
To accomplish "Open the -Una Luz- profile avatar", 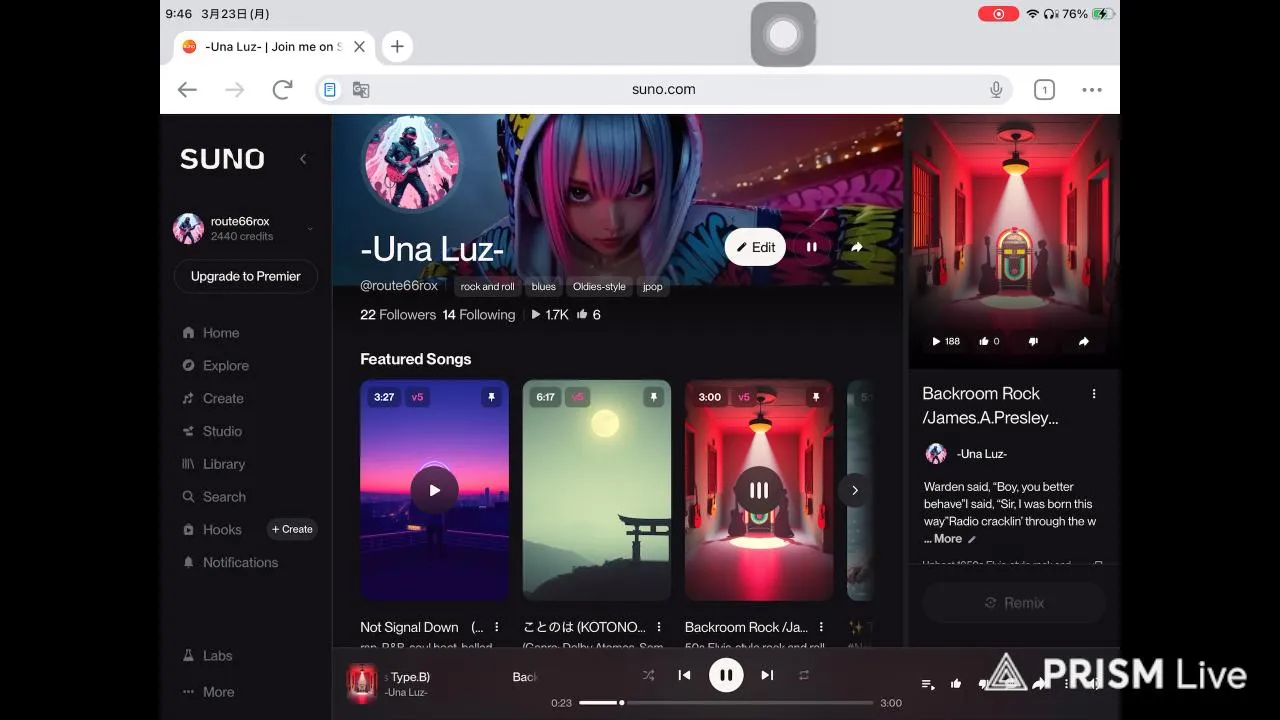I will [411, 164].
